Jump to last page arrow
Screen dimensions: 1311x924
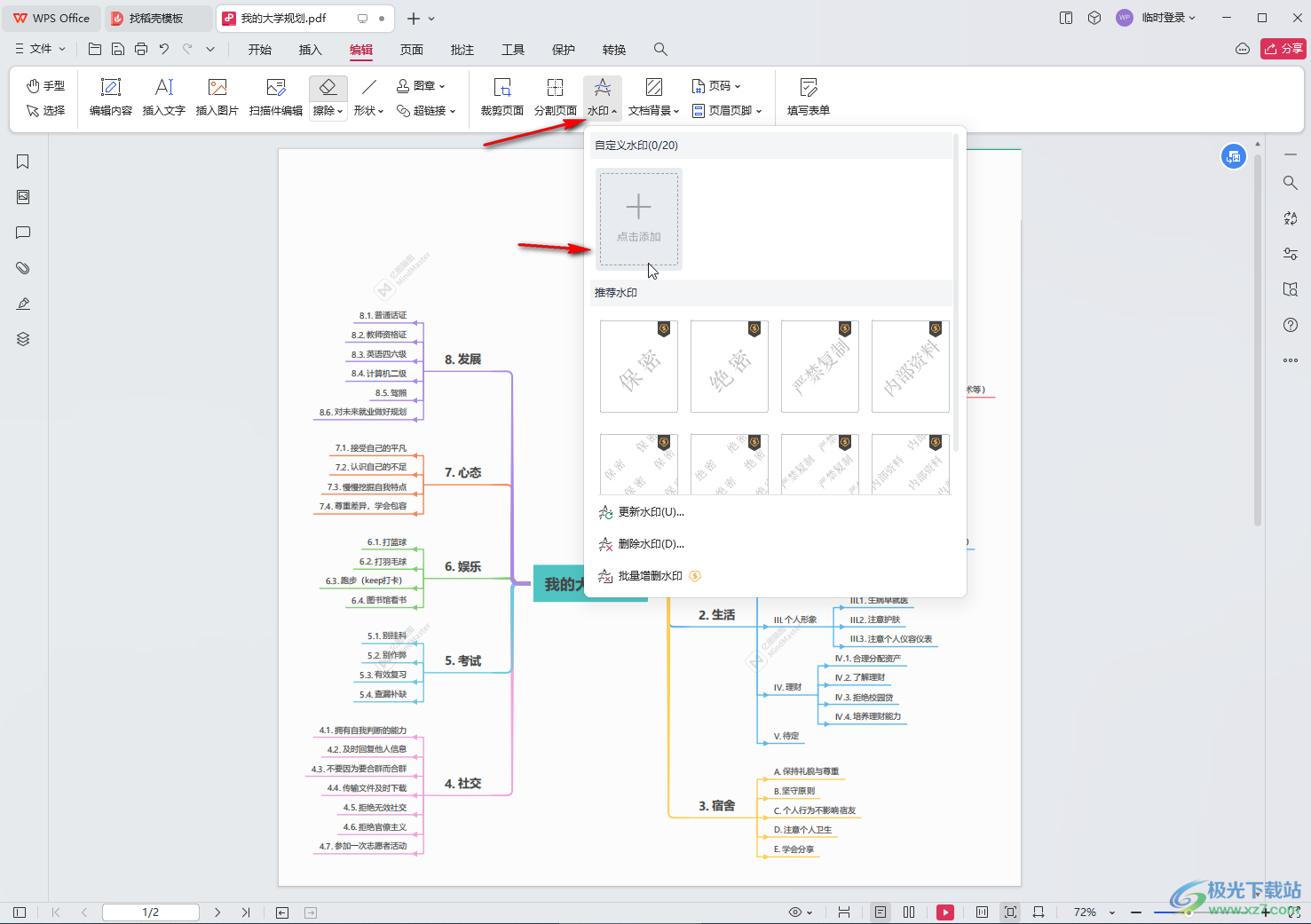pyautogui.click(x=246, y=912)
